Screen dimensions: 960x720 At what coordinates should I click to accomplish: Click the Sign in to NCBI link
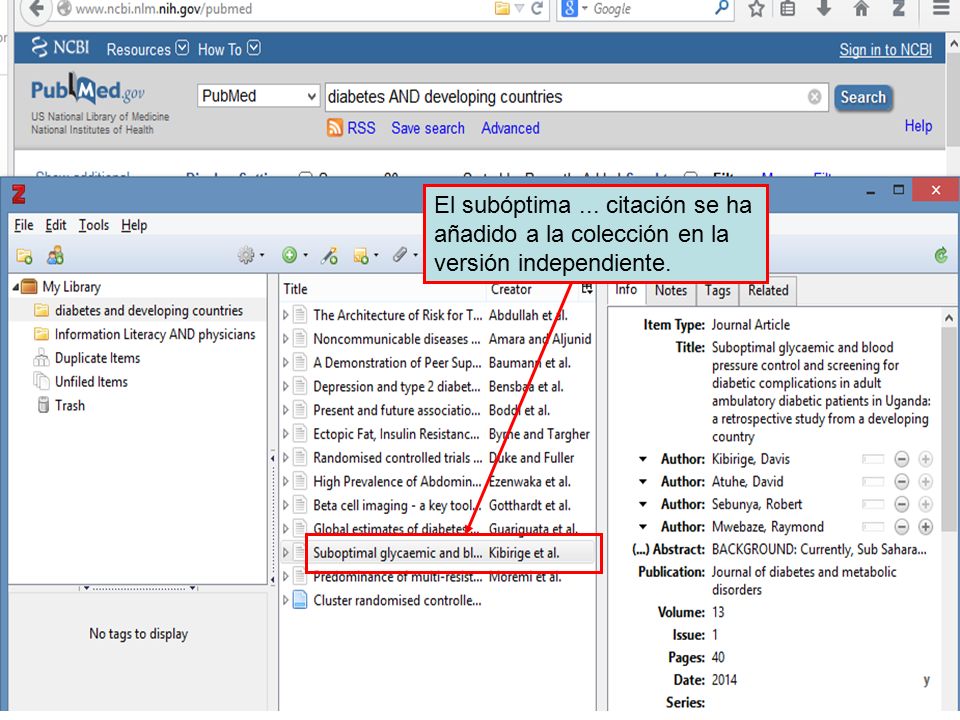coord(885,50)
